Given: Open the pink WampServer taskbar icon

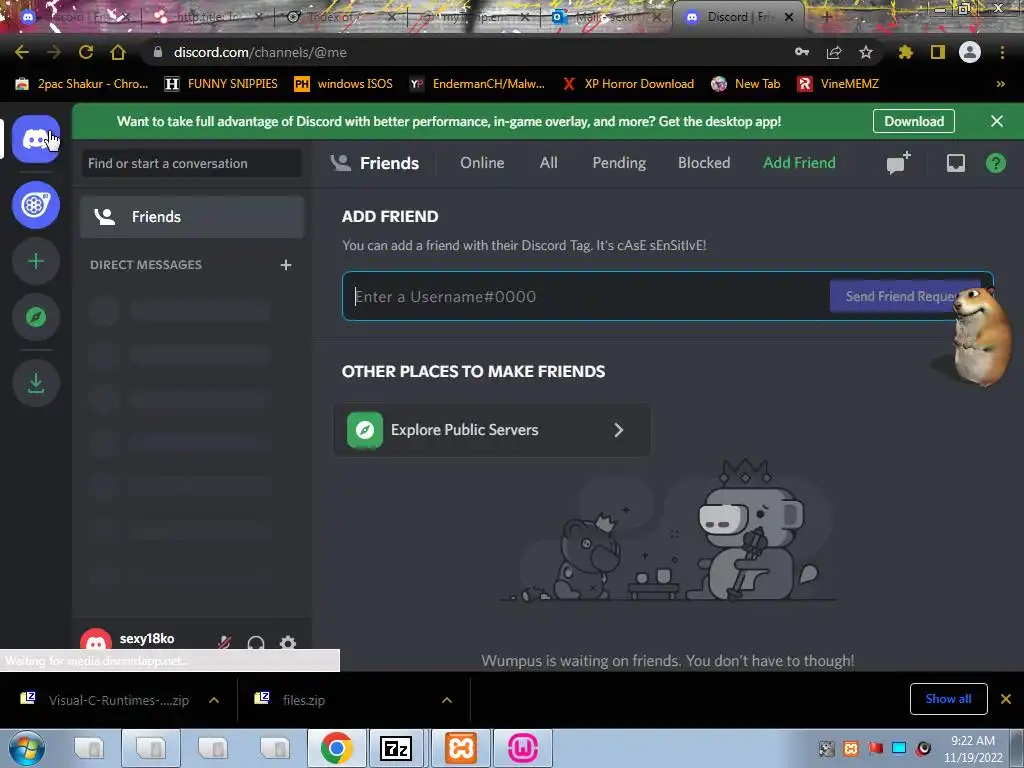Looking at the screenshot, I should point(523,748).
